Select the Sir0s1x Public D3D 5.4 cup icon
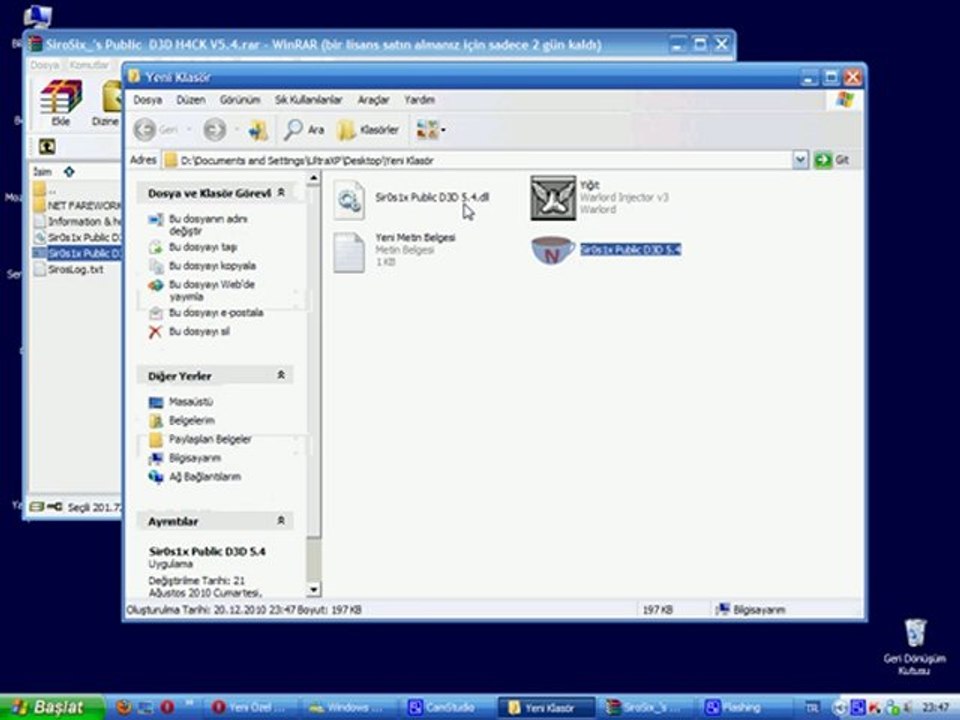This screenshot has width=960, height=720. (552, 250)
